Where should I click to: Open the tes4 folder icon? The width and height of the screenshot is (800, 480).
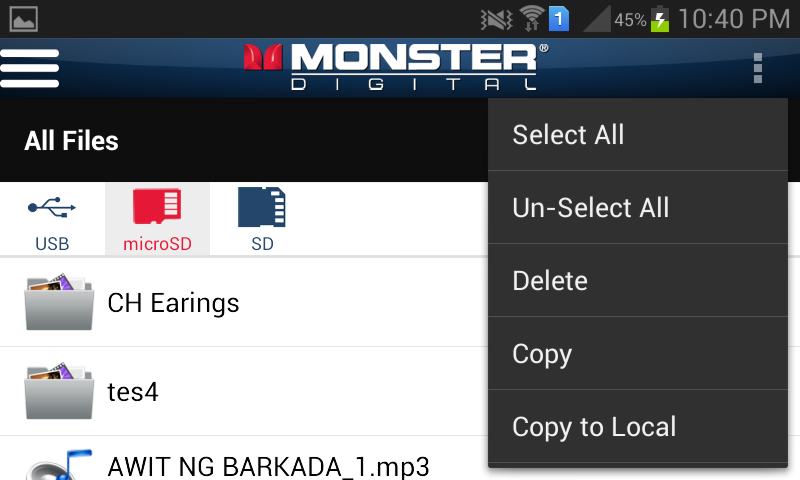point(59,391)
